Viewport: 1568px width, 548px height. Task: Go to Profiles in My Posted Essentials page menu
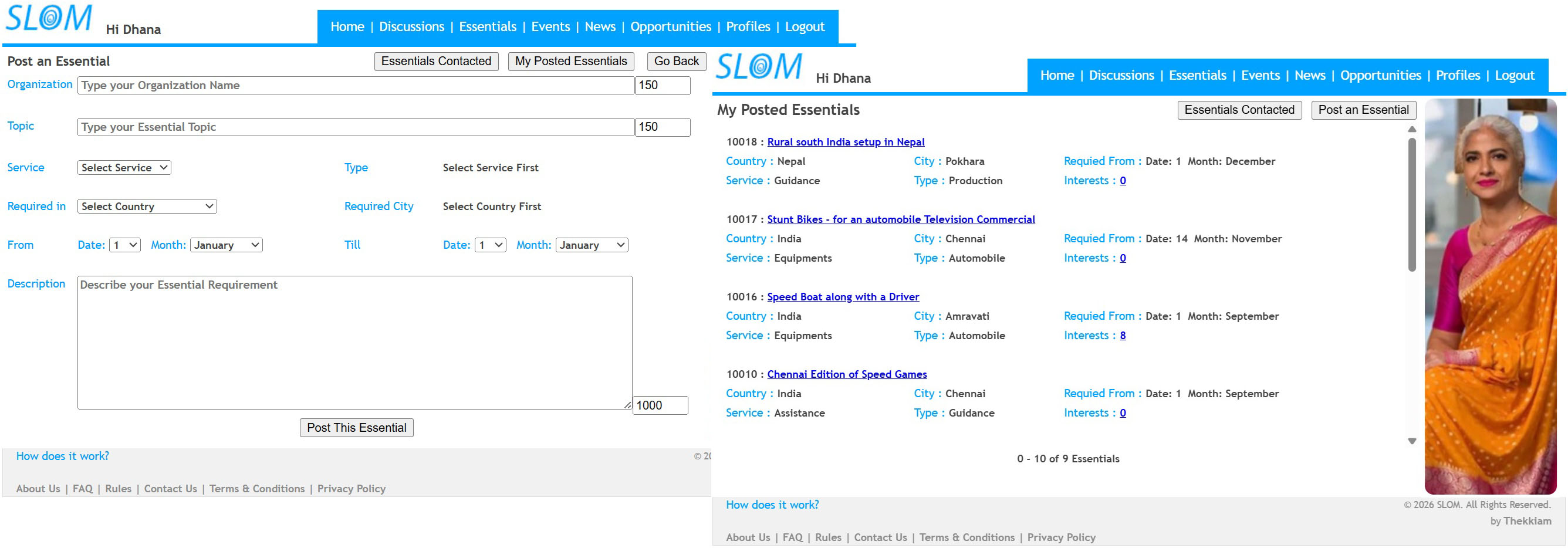(x=1458, y=76)
